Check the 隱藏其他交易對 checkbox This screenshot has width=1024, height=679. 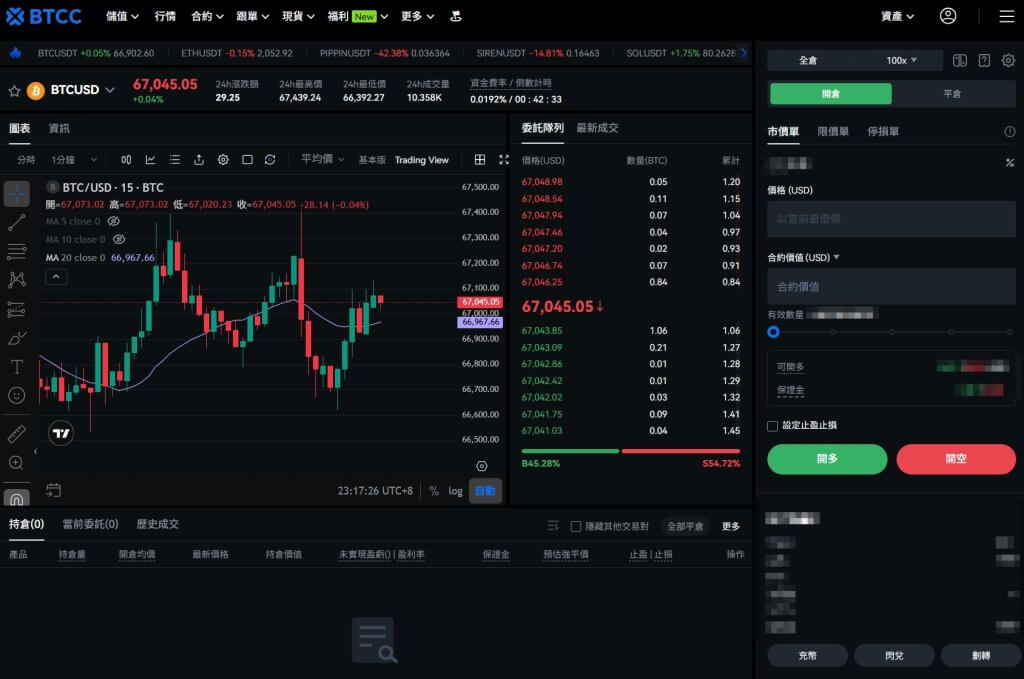click(575, 526)
